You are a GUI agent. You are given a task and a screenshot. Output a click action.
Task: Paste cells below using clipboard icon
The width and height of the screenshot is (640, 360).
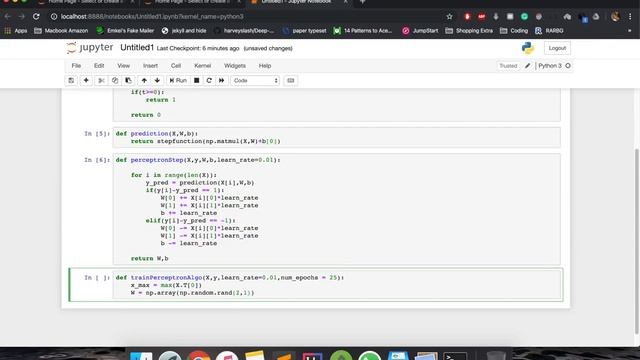tap(128, 80)
